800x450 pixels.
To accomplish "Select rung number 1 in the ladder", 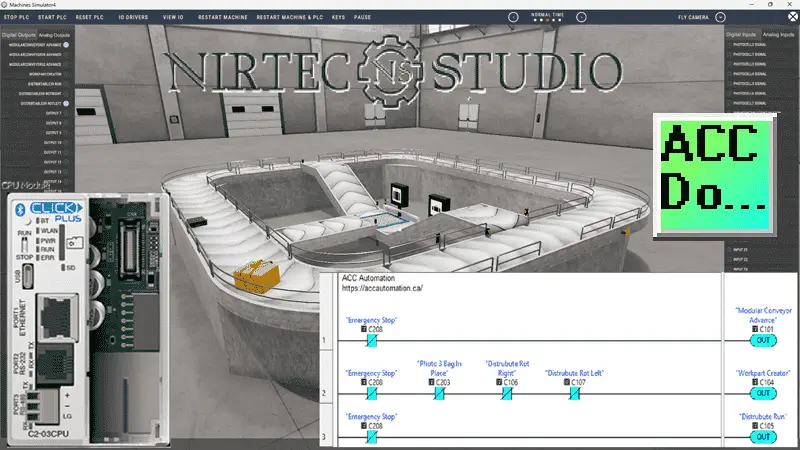I will pyautogui.click(x=324, y=340).
